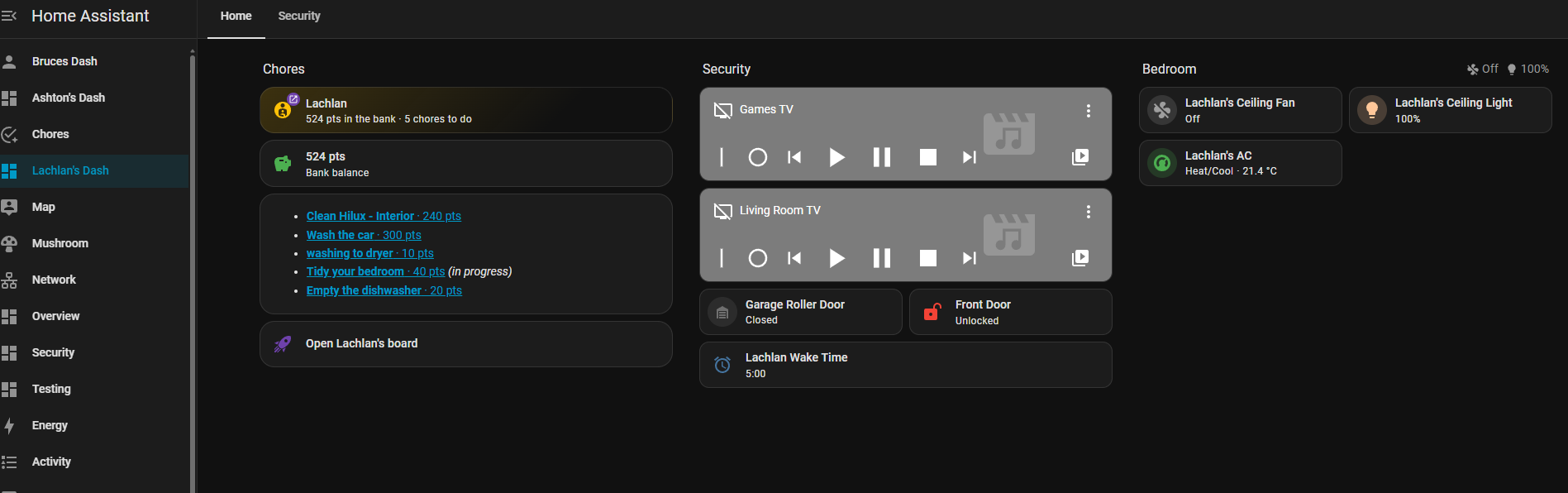Toggle Front Door unlocked lock icon

pyautogui.click(x=932, y=312)
